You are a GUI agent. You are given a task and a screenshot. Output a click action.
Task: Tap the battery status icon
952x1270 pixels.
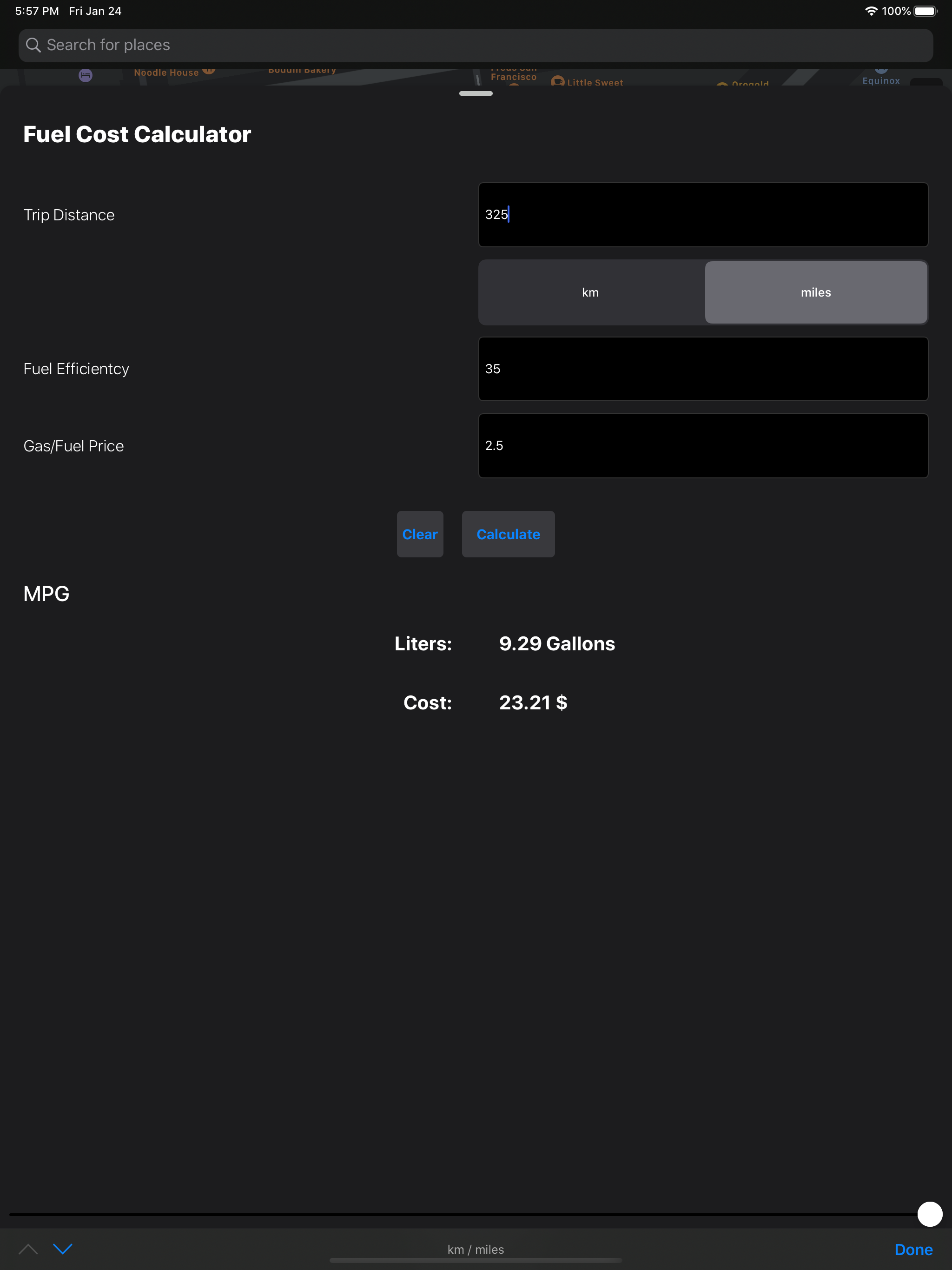click(x=926, y=11)
